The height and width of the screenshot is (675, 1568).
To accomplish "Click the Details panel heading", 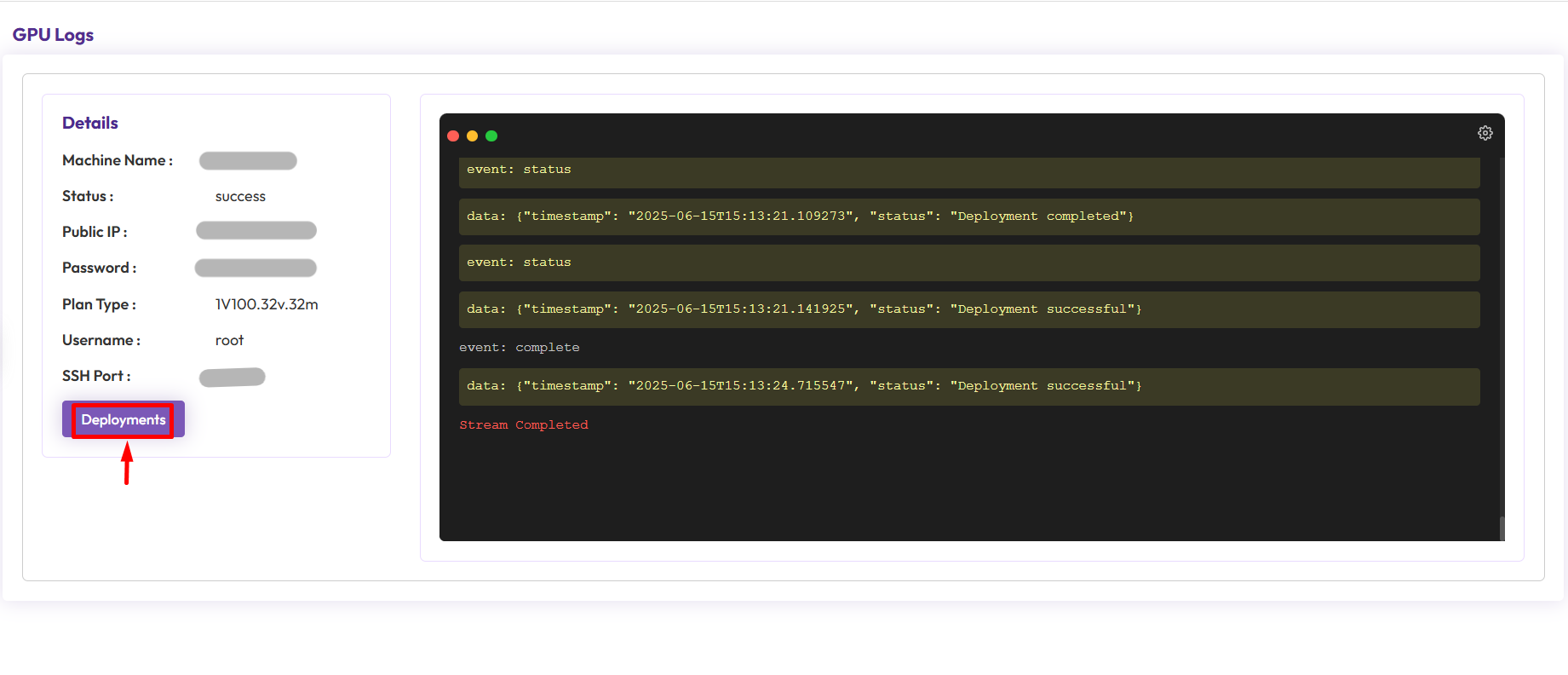I will (x=90, y=123).
